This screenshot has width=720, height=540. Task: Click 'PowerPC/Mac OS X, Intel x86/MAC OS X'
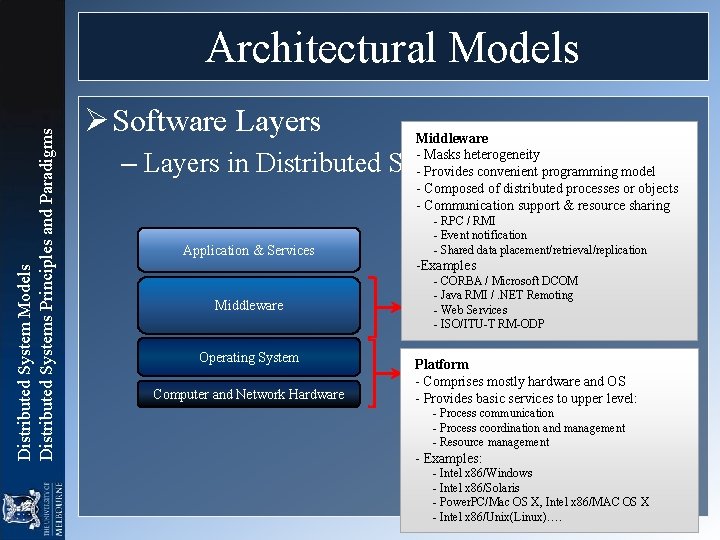click(540, 502)
